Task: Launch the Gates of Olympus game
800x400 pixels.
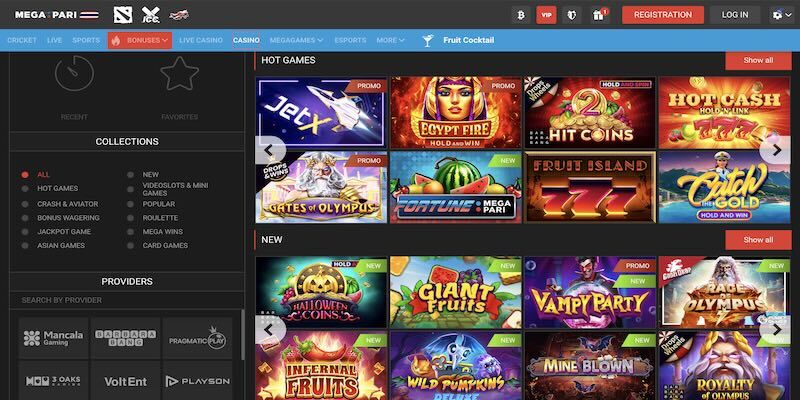Action: [321, 187]
